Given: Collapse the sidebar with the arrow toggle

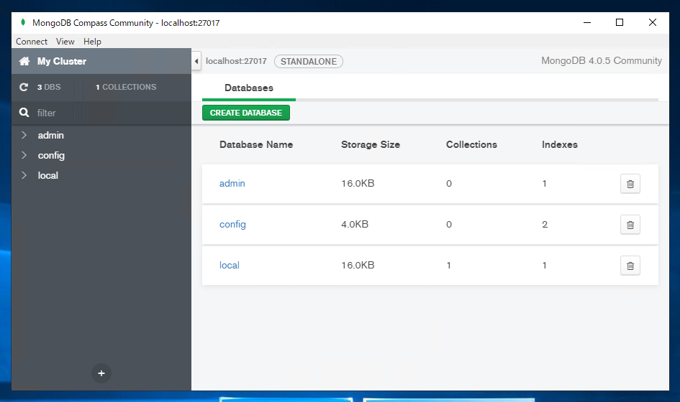Looking at the screenshot, I should pyautogui.click(x=196, y=61).
